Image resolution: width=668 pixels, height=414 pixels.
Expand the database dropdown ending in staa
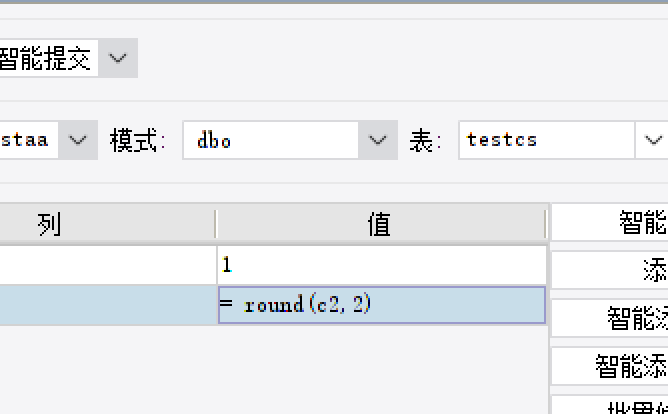coord(78,140)
